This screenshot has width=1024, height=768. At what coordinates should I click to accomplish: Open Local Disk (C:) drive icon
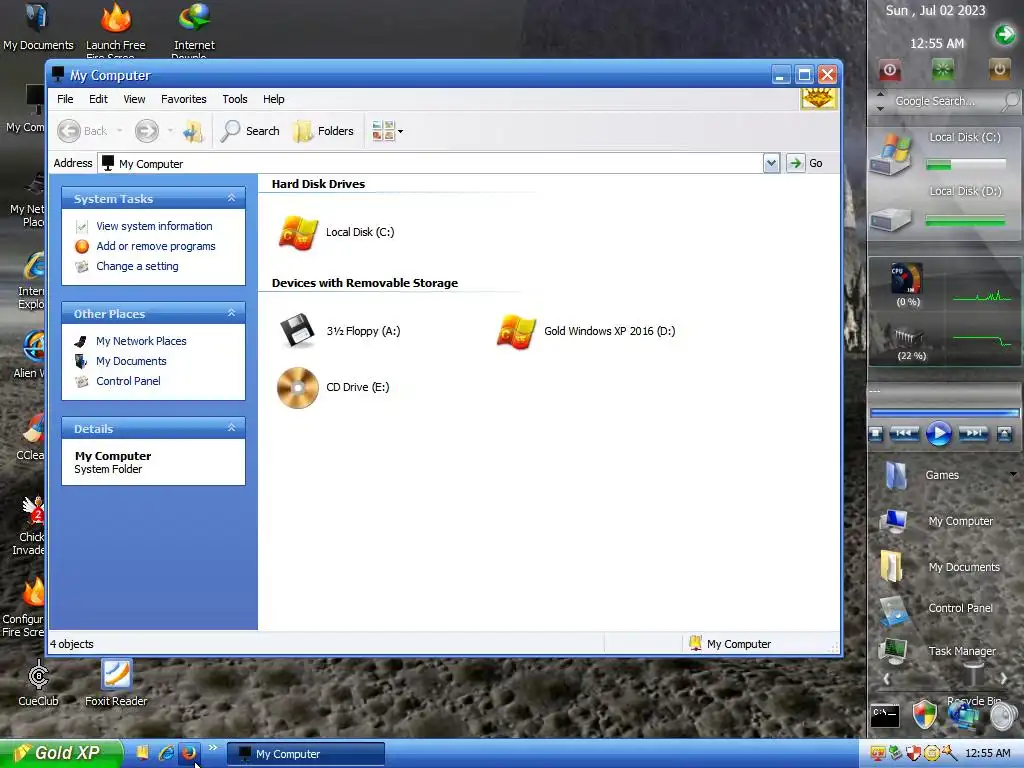click(298, 232)
